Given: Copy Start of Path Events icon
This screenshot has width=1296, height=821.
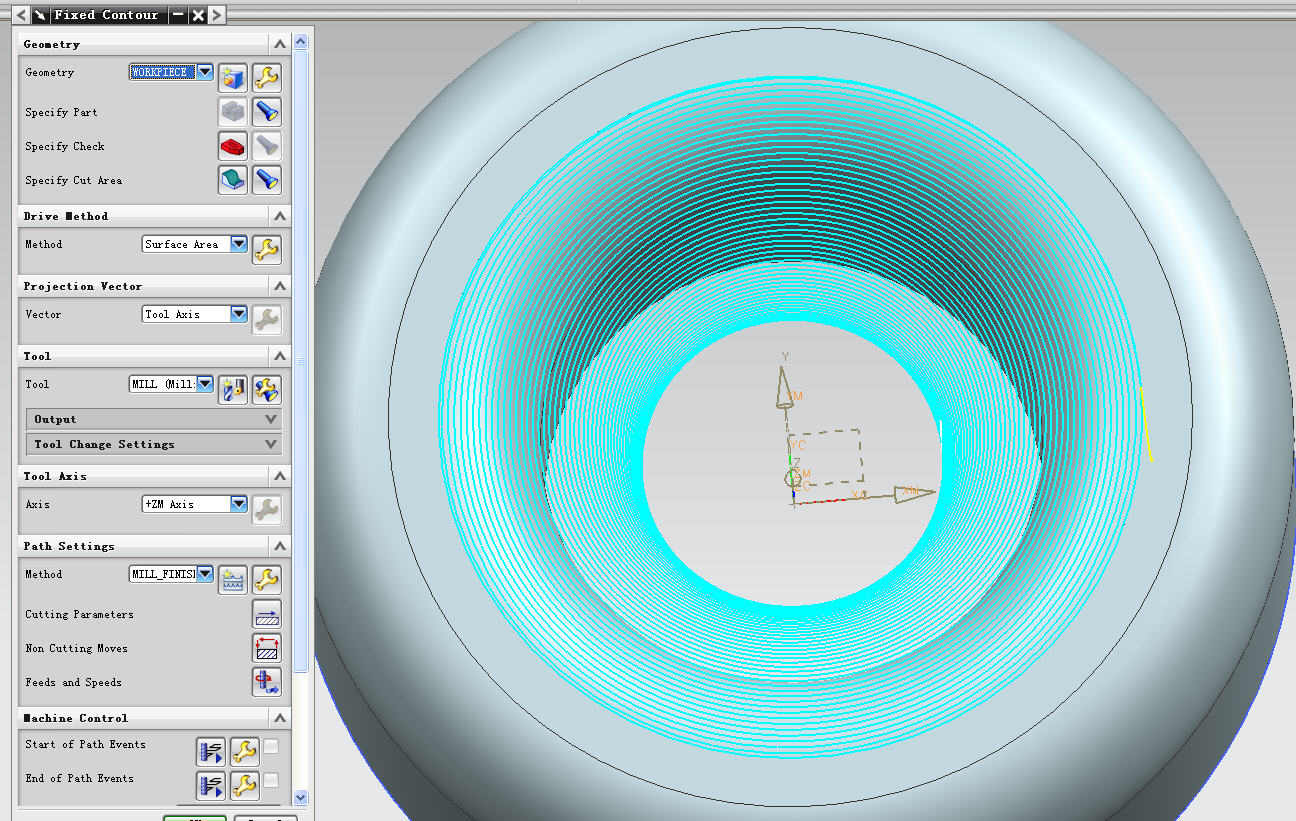Looking at the screenshot, I should point(211,751).
